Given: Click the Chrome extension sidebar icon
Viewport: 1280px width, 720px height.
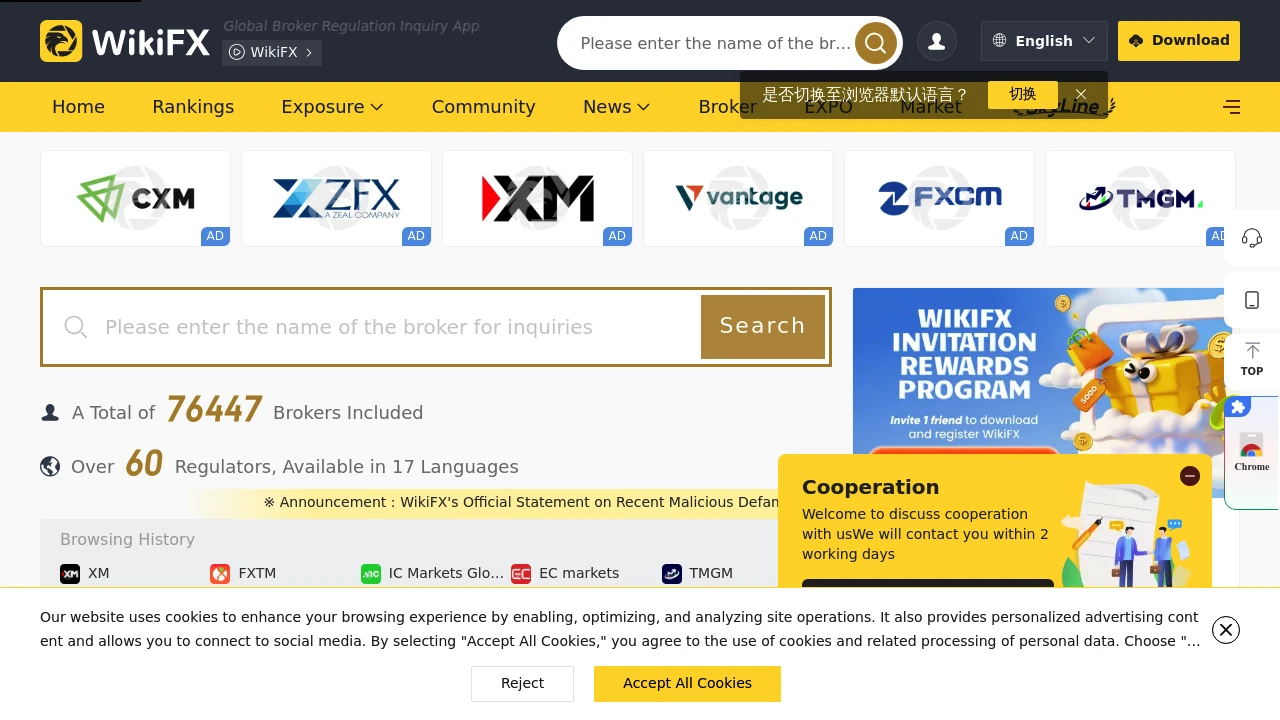Looking at the screenshot, I should click(1252, 452).
